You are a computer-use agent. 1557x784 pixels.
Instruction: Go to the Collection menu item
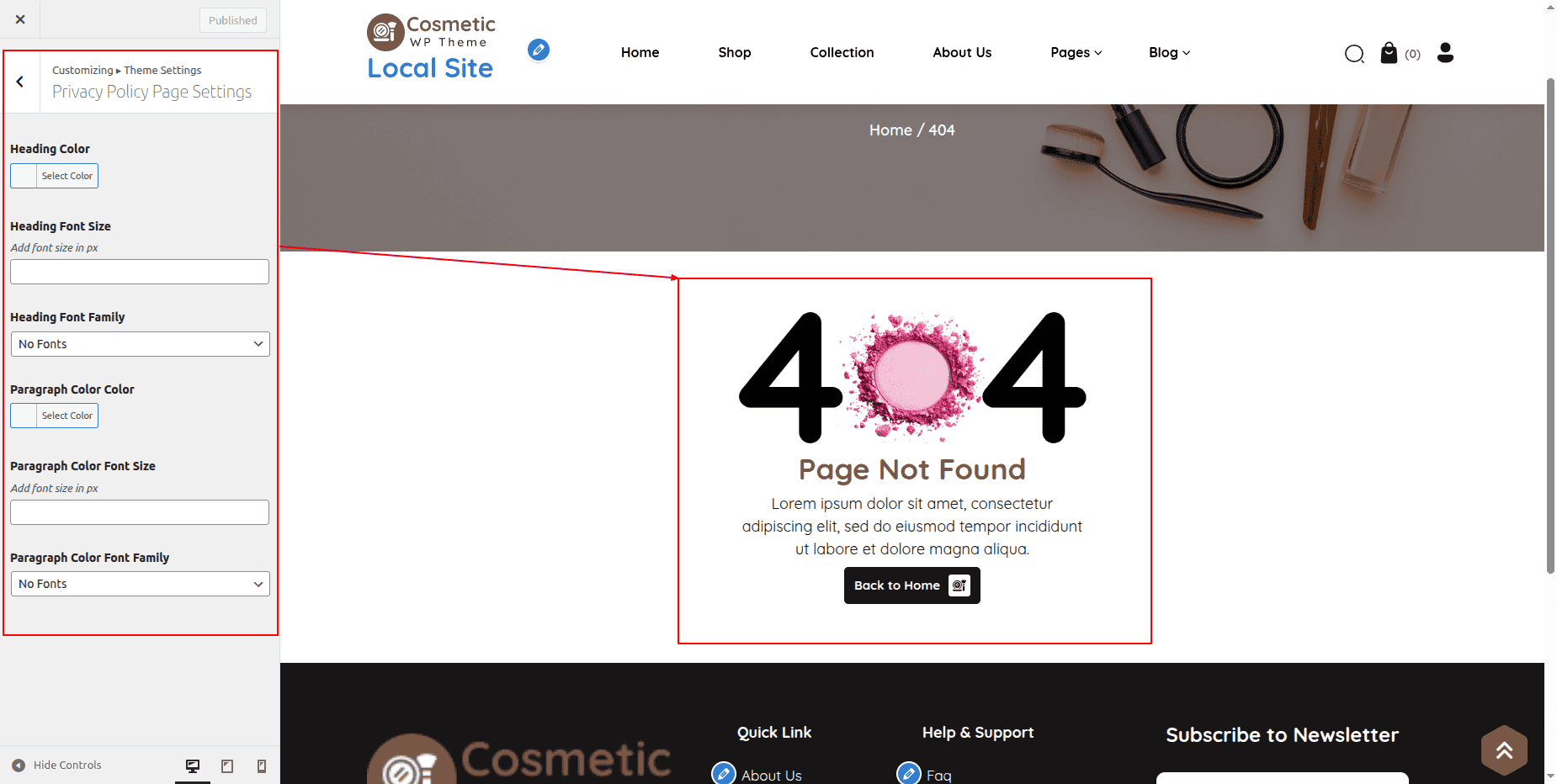(842, 52)
